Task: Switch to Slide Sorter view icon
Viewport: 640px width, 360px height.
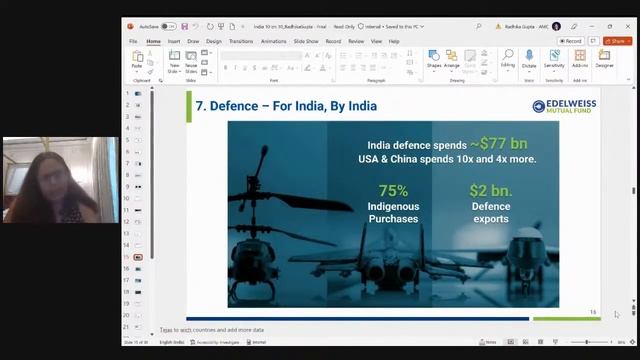Action: 525,342
